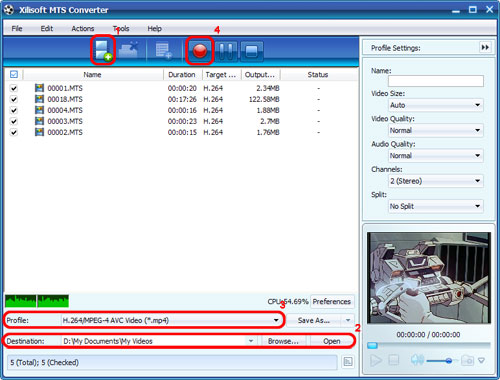
Task: Open the Help menu
Action: [x=155, y=29]
